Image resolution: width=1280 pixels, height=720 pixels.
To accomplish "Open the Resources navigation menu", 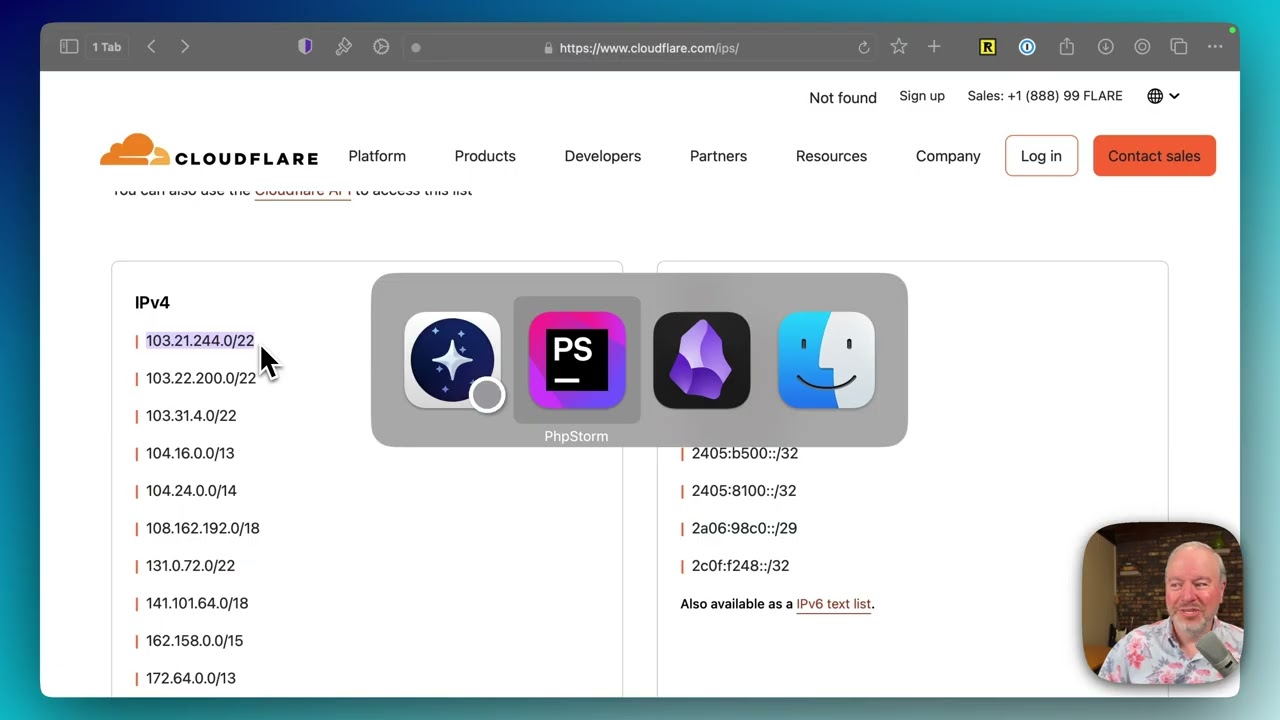I will coord(831,156).
